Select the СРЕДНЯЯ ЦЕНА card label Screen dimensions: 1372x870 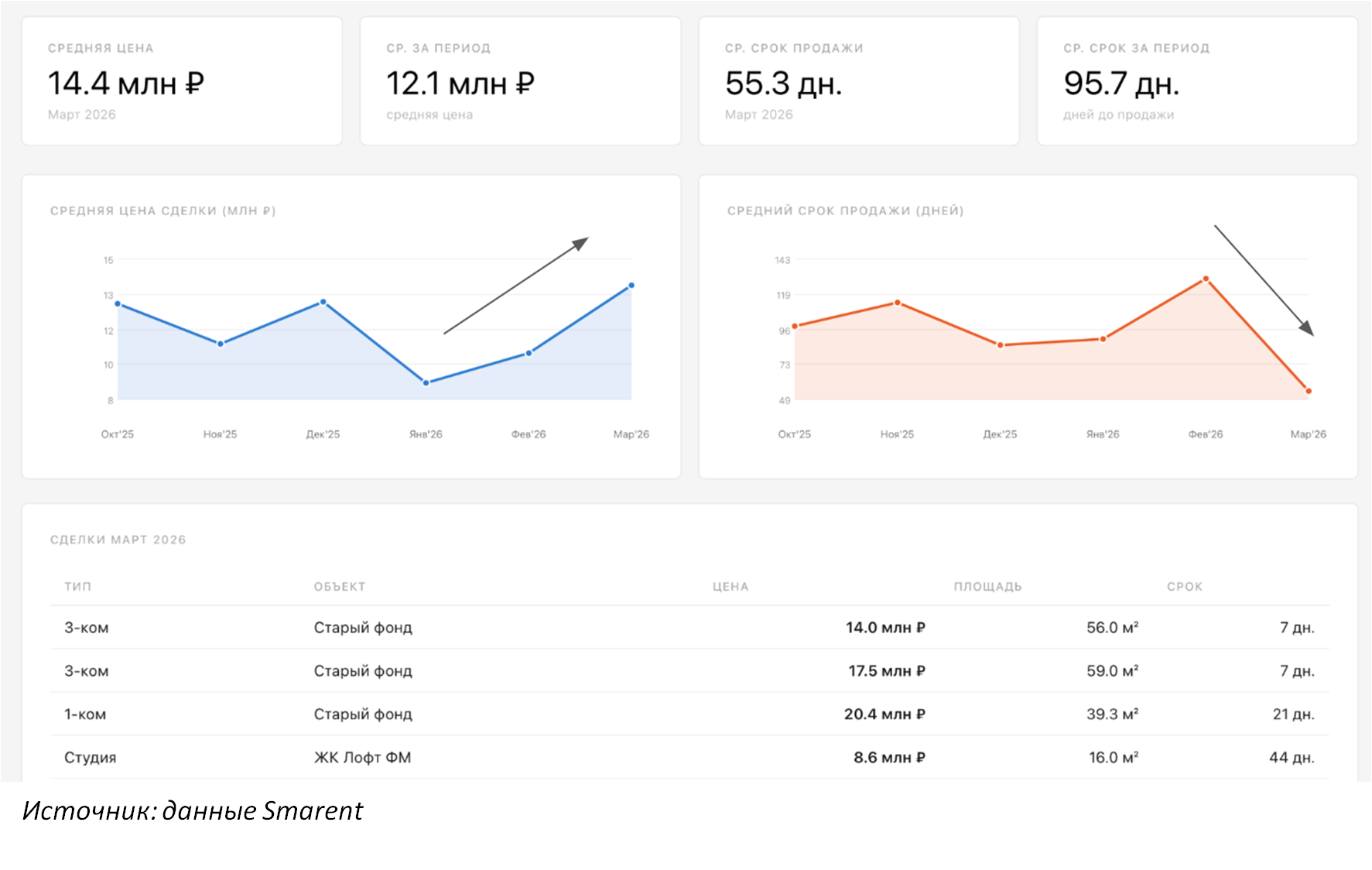click(x=101, y=48)
